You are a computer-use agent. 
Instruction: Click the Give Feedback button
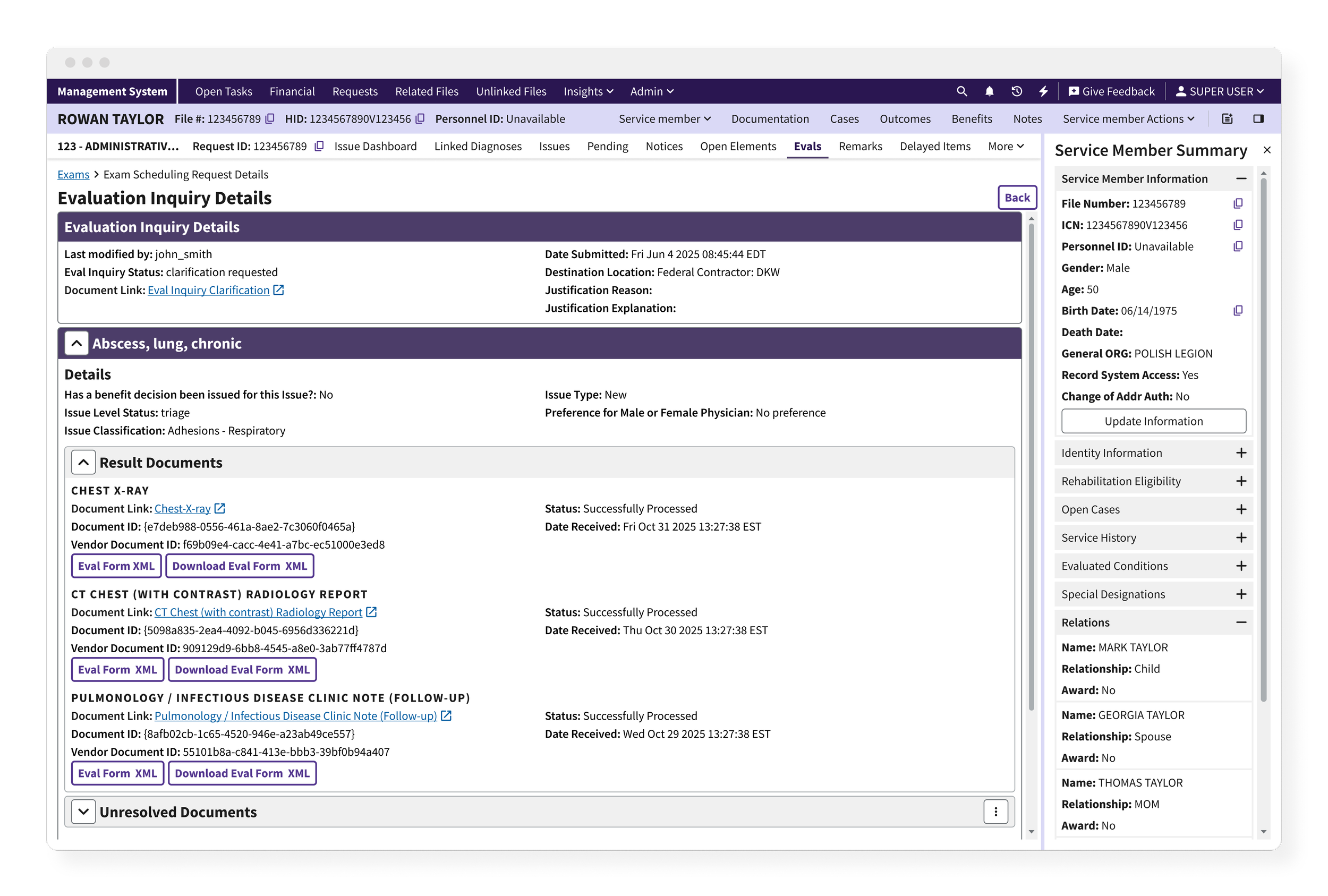1111,91
